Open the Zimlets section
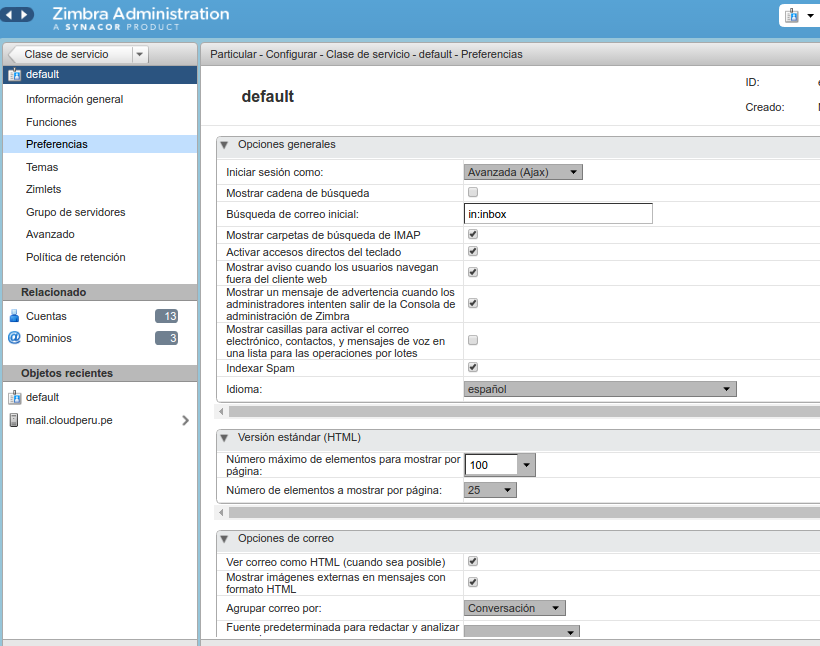 pyautogui.click(x=43, y=189)
